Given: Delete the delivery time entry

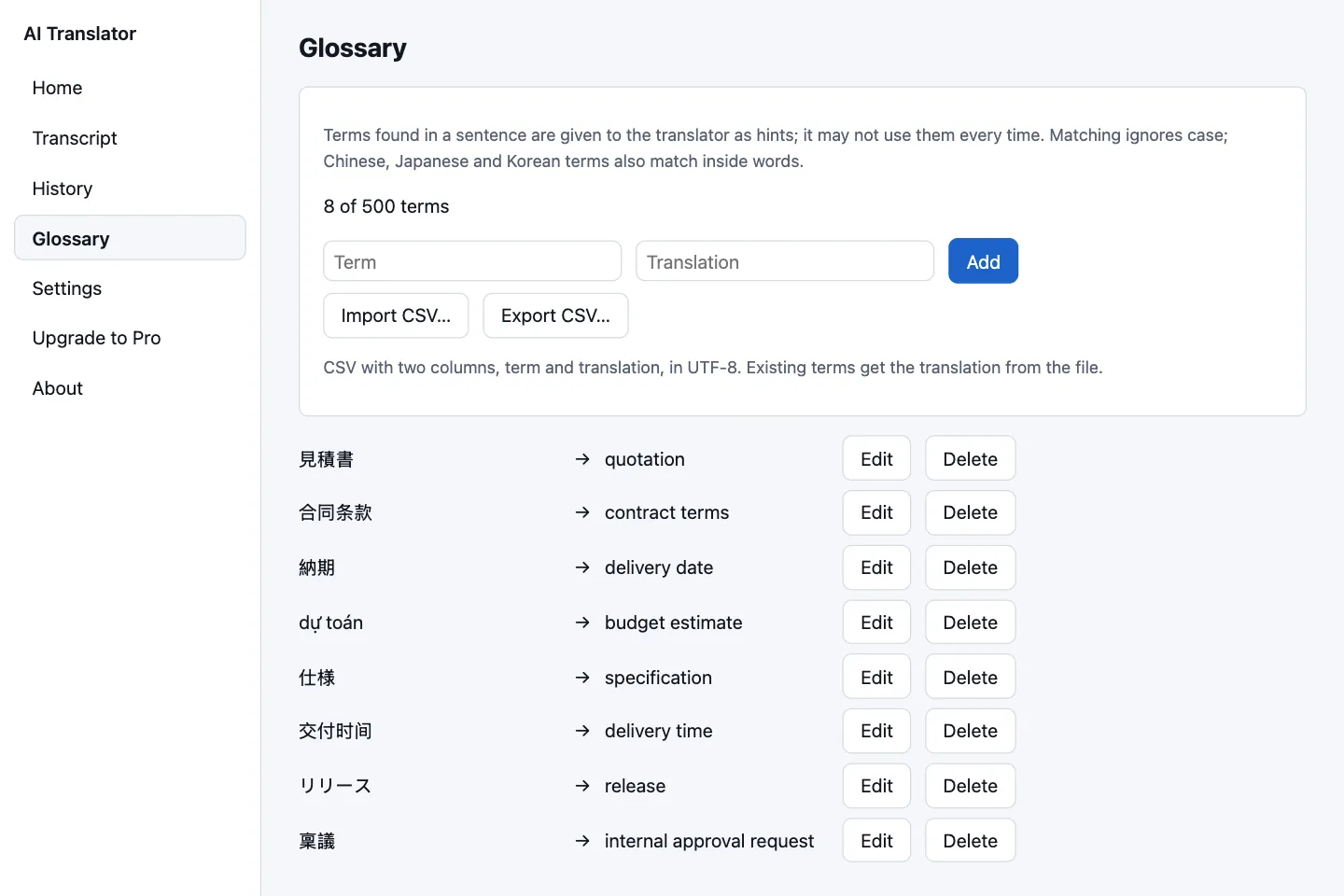Looking at the screenshot, I should click(x=970, y=731).
